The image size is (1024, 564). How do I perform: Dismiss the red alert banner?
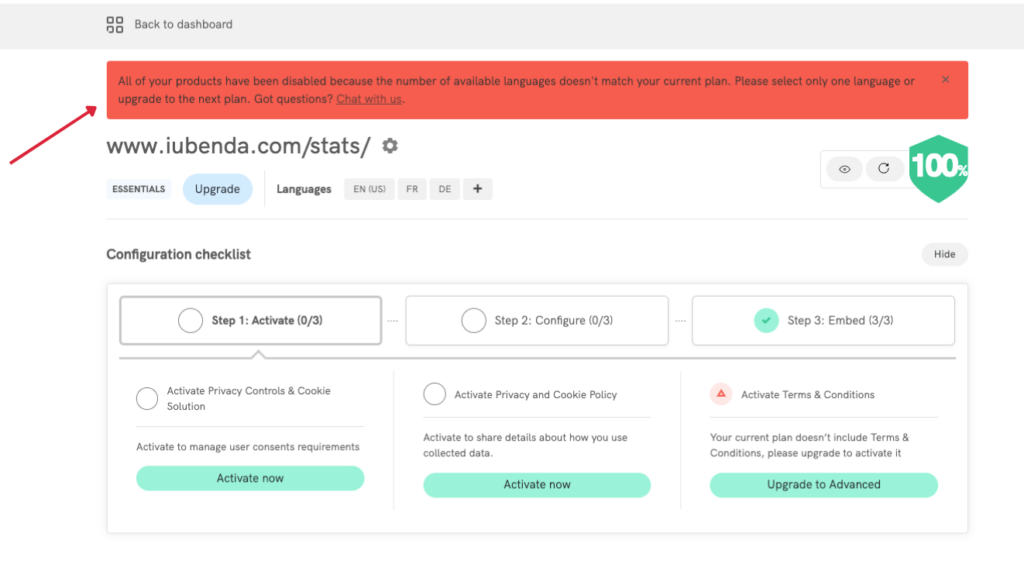click(946, 80)
